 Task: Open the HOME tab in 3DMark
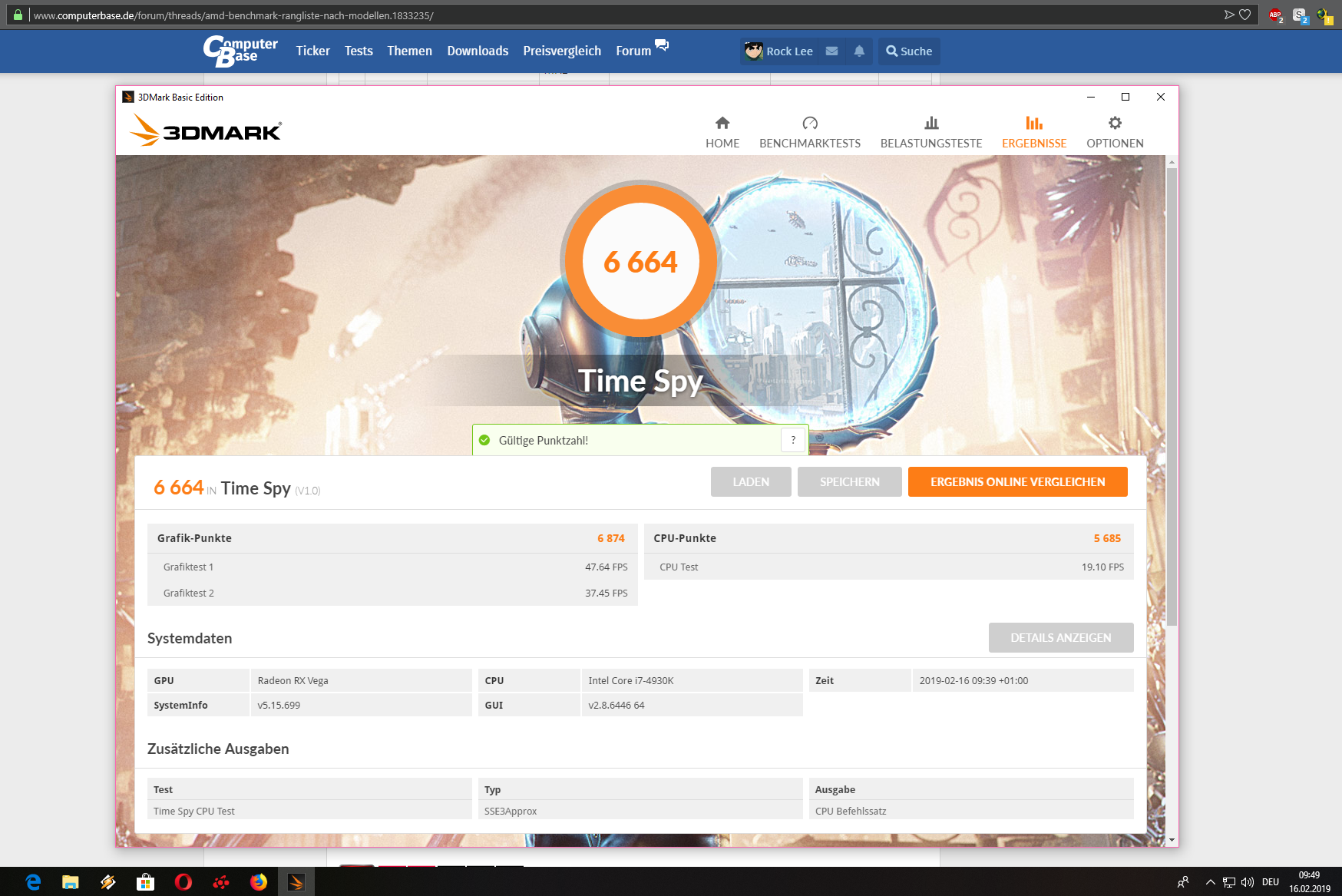click(722, 133)
